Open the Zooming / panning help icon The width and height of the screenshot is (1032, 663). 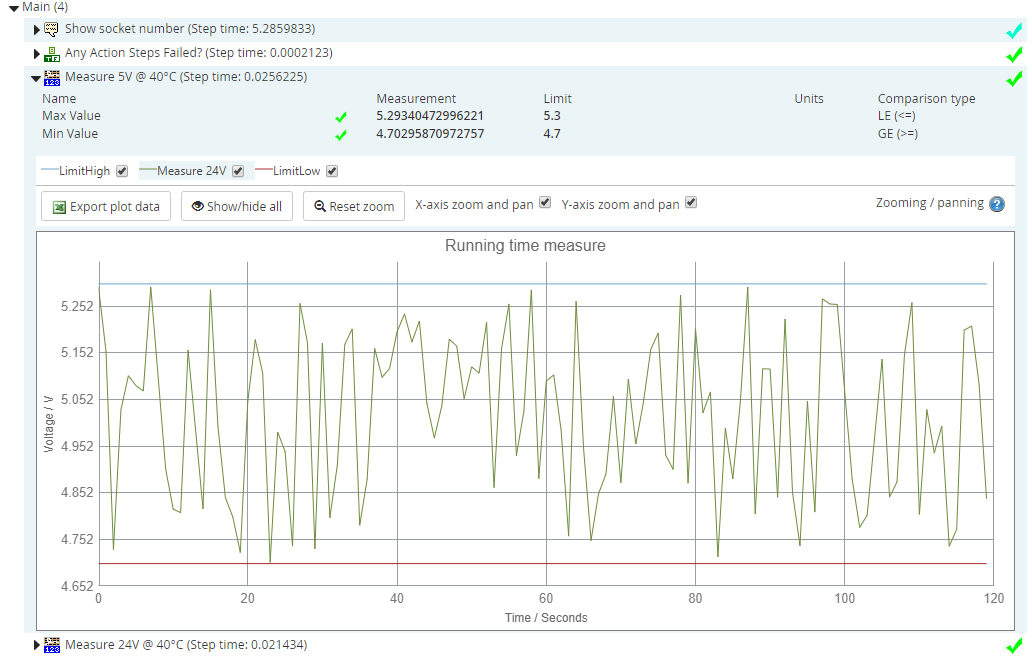tap(996, 204)
